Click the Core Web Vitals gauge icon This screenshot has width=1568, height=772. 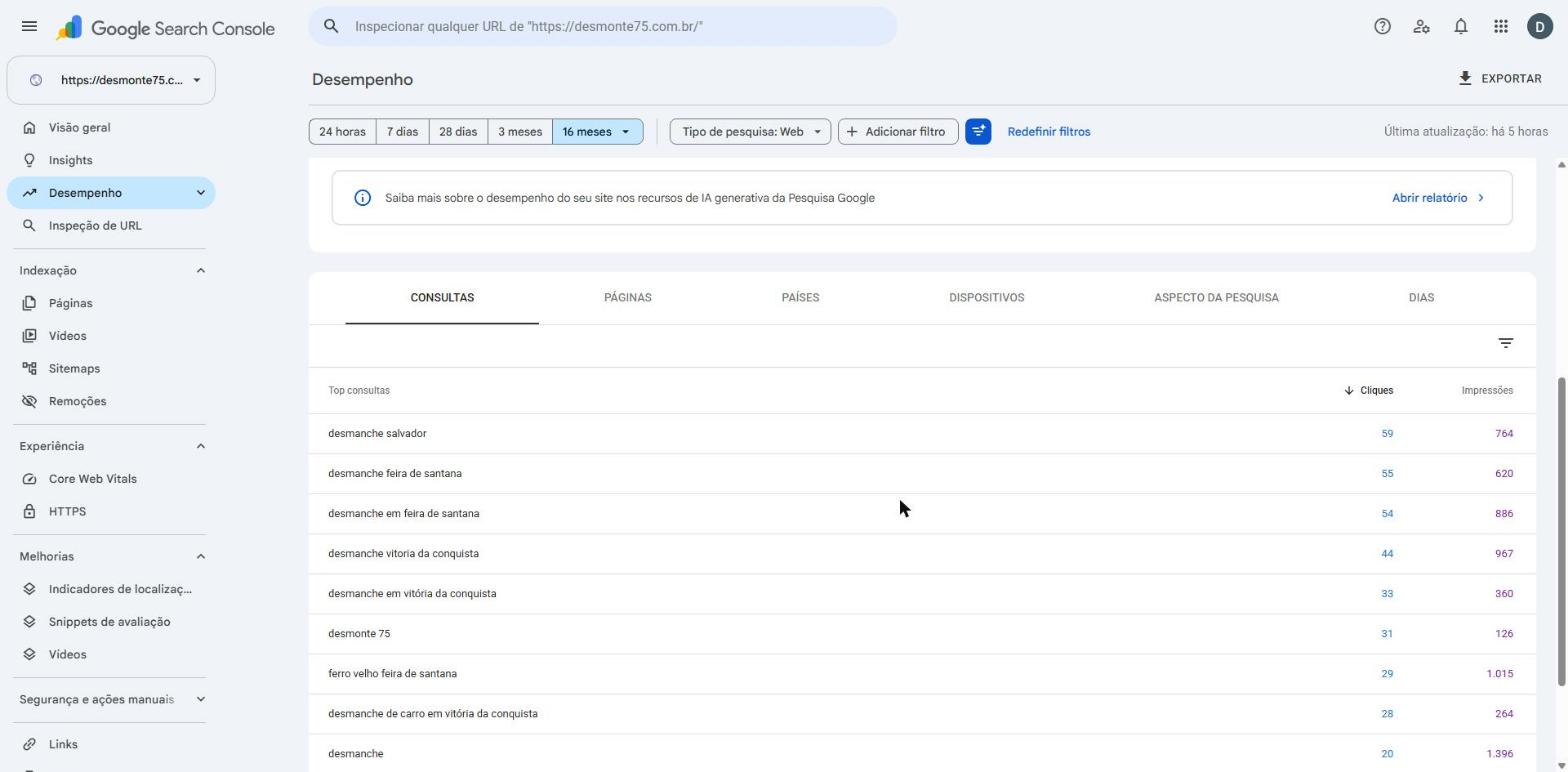[x=29, y=479]
